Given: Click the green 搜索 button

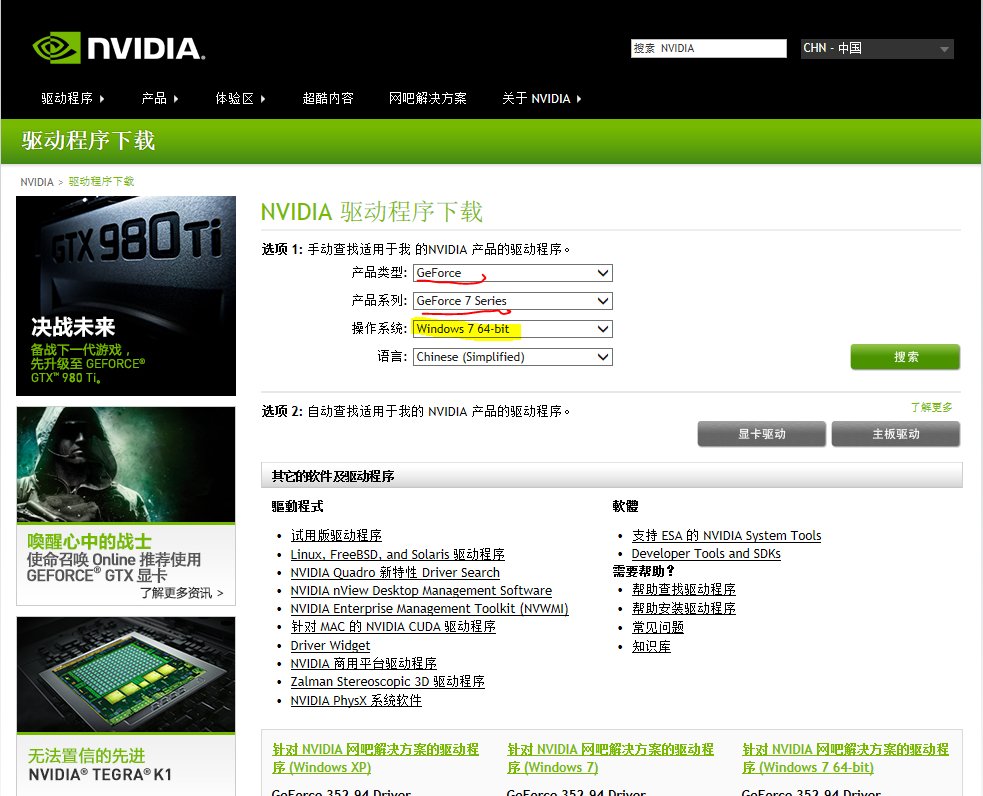Looking at the screenshot, I should tap(904, 356).
